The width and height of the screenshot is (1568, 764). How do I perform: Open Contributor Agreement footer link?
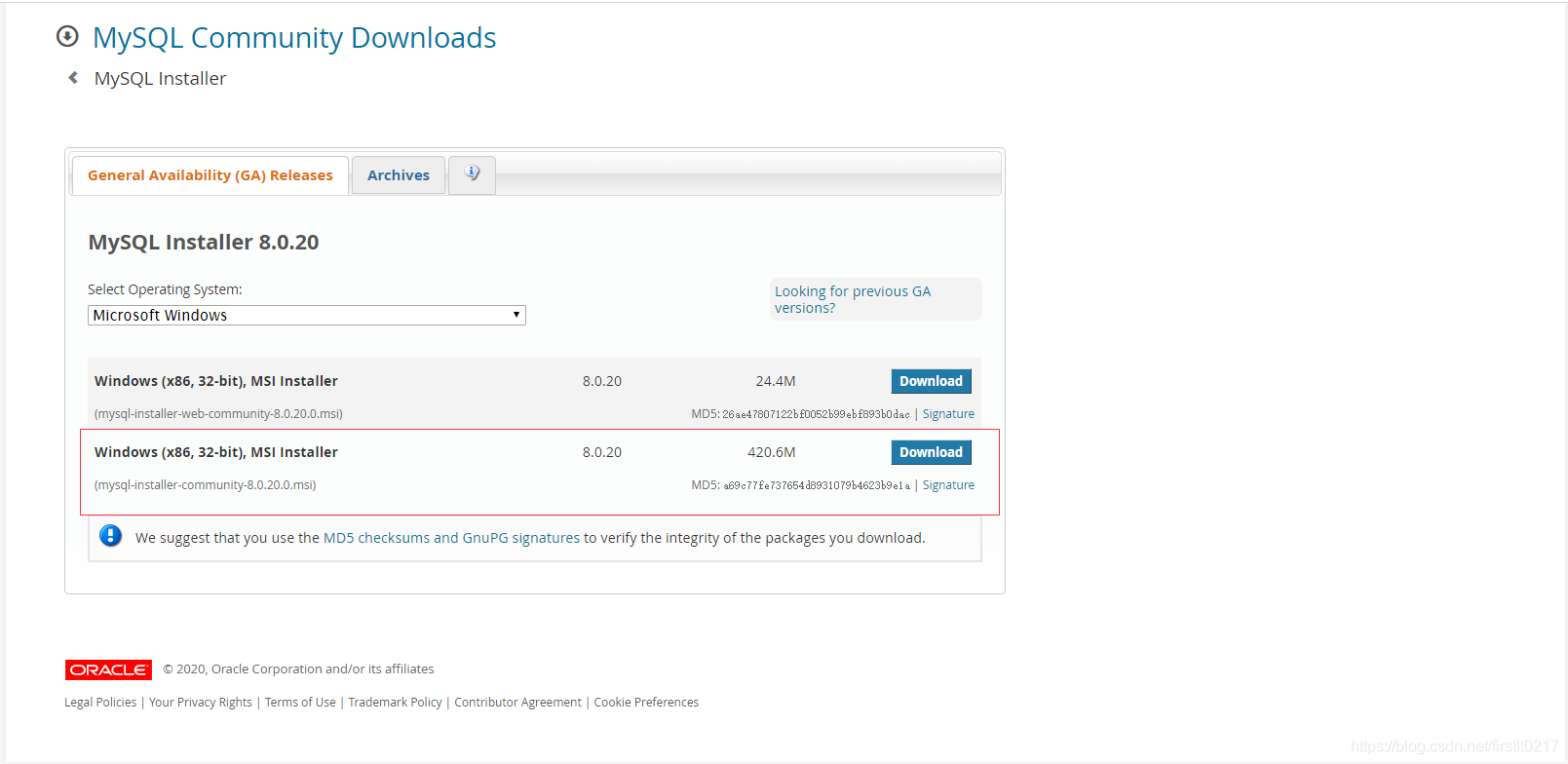517,703
